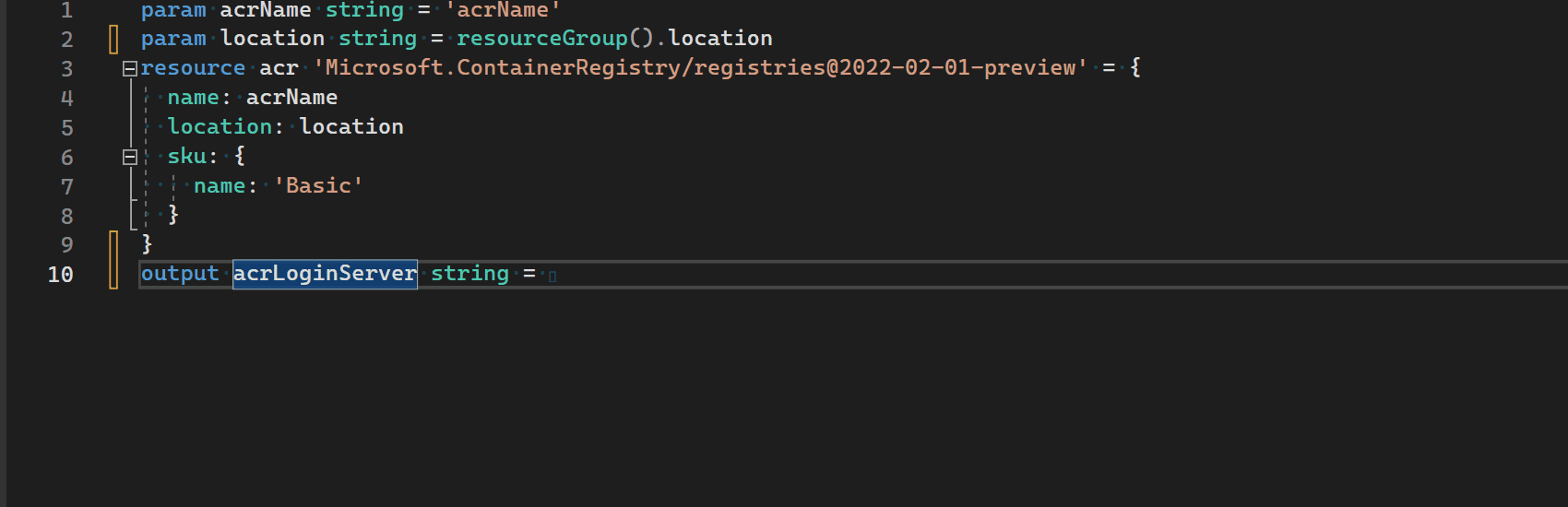Click the sku property name

186,157
